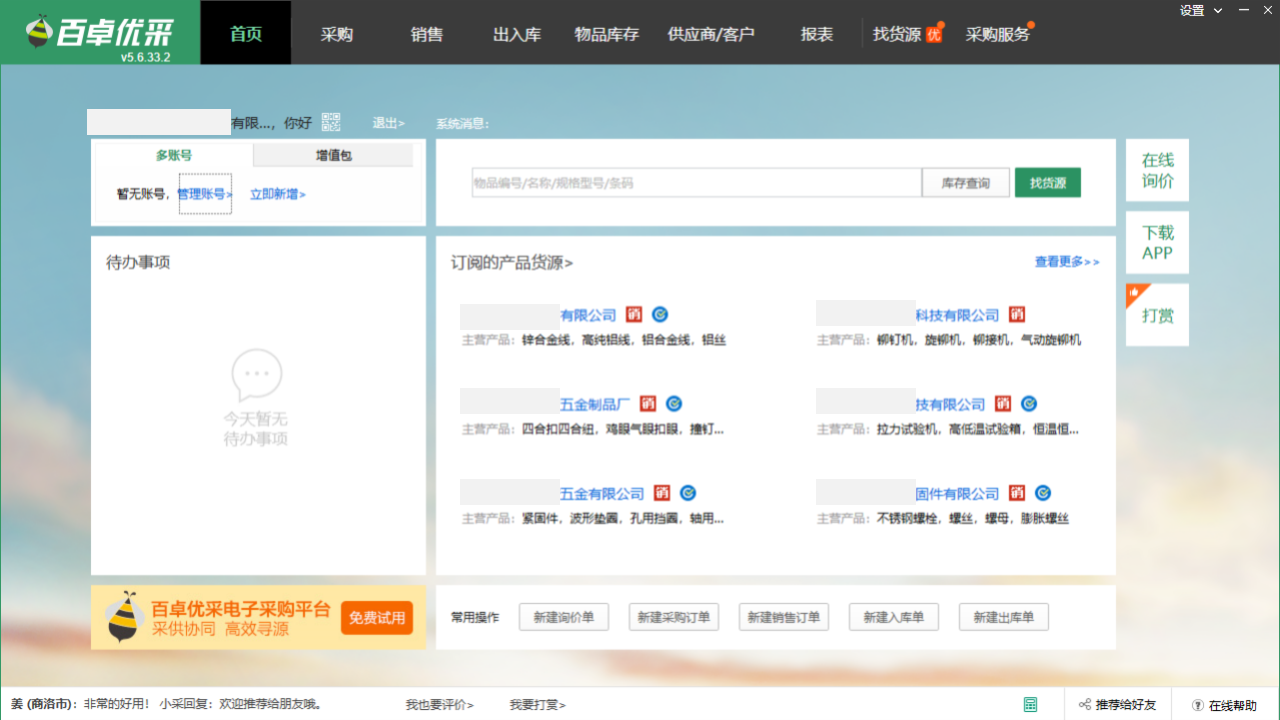This screenshot has width=1280, height=720.
Task: Click the green 找货源 search button
Action: click(x=1047, y=183)
